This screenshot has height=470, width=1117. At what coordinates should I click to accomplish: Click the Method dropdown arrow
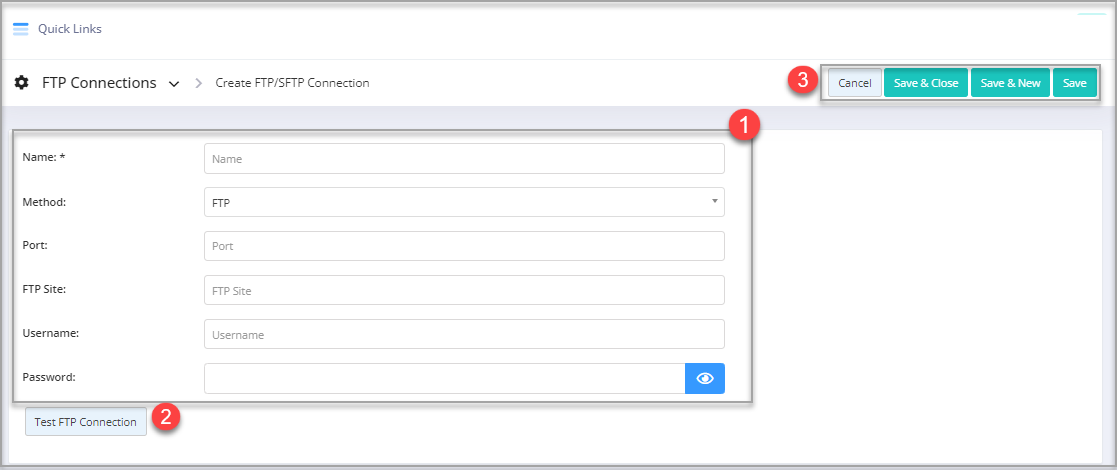pos(714,202)
